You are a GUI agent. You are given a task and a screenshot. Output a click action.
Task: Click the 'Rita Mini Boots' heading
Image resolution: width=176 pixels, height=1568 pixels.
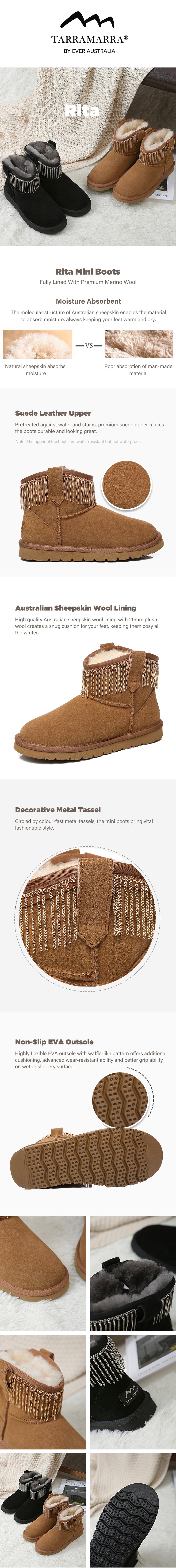[88, 272]
